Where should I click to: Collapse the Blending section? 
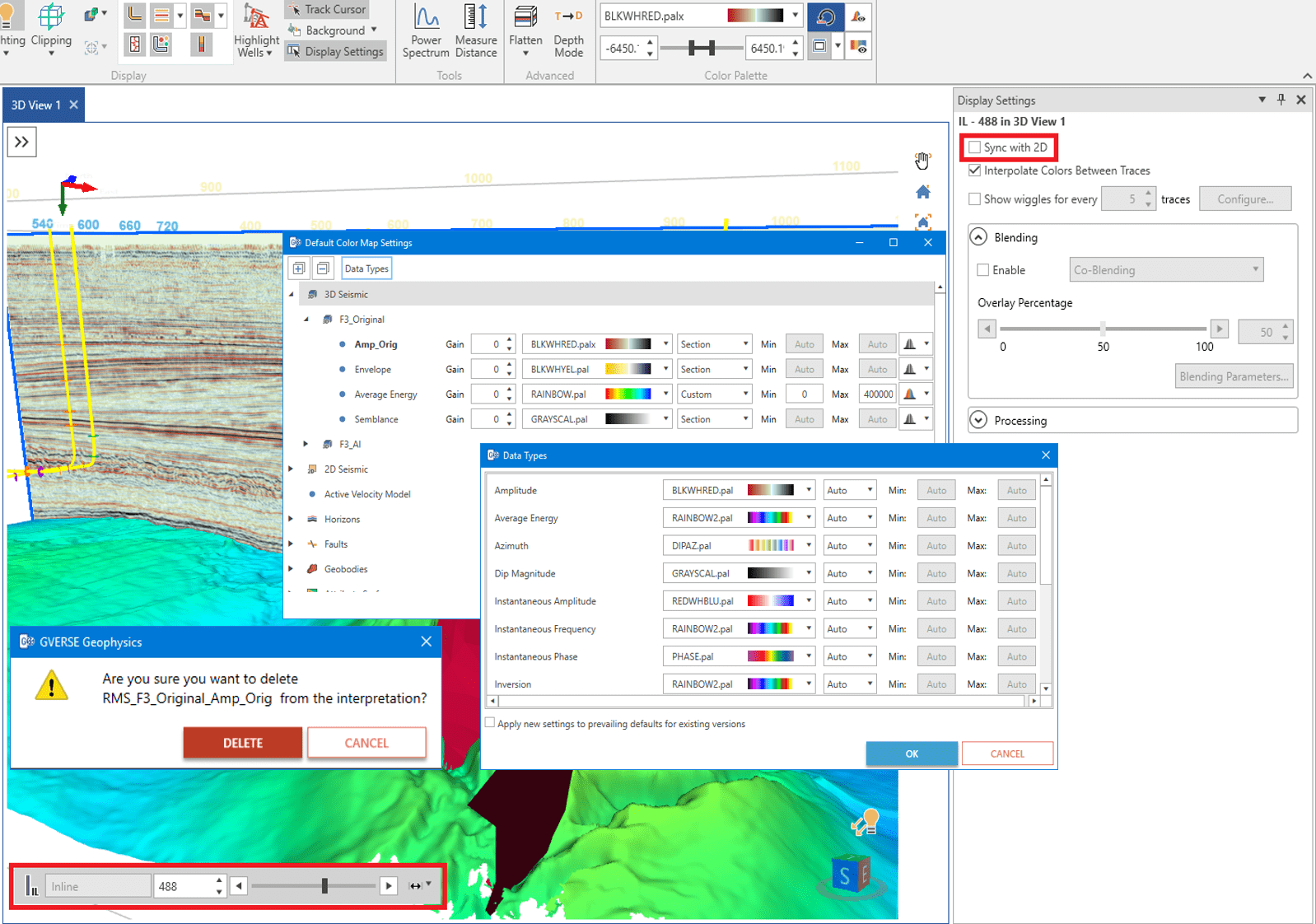coord(978,237)
